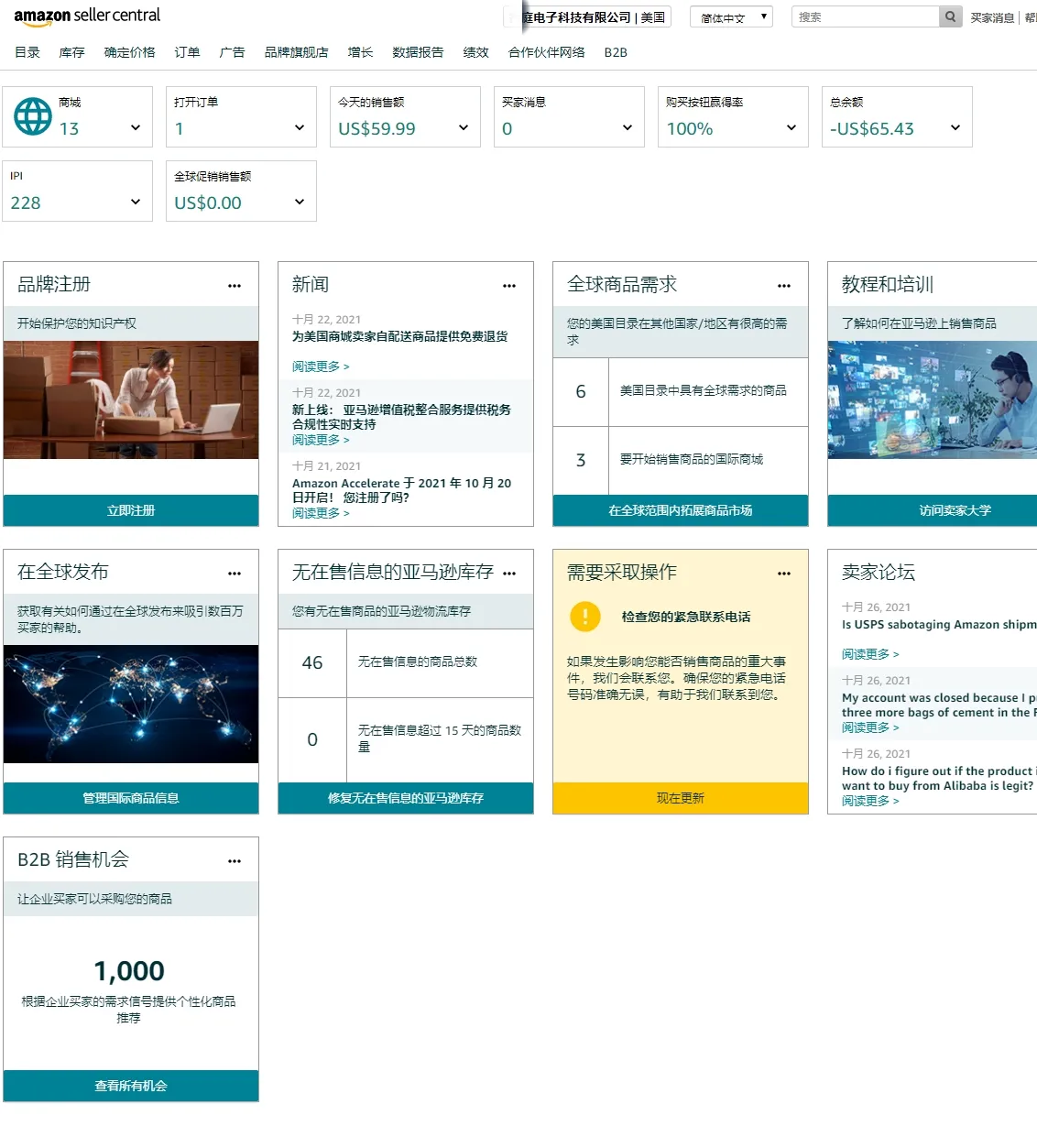This screenshot has height=1148, width=1037.
Task: Click the 无在售信息的商品总数 row
Action: [x=406, y=663]
